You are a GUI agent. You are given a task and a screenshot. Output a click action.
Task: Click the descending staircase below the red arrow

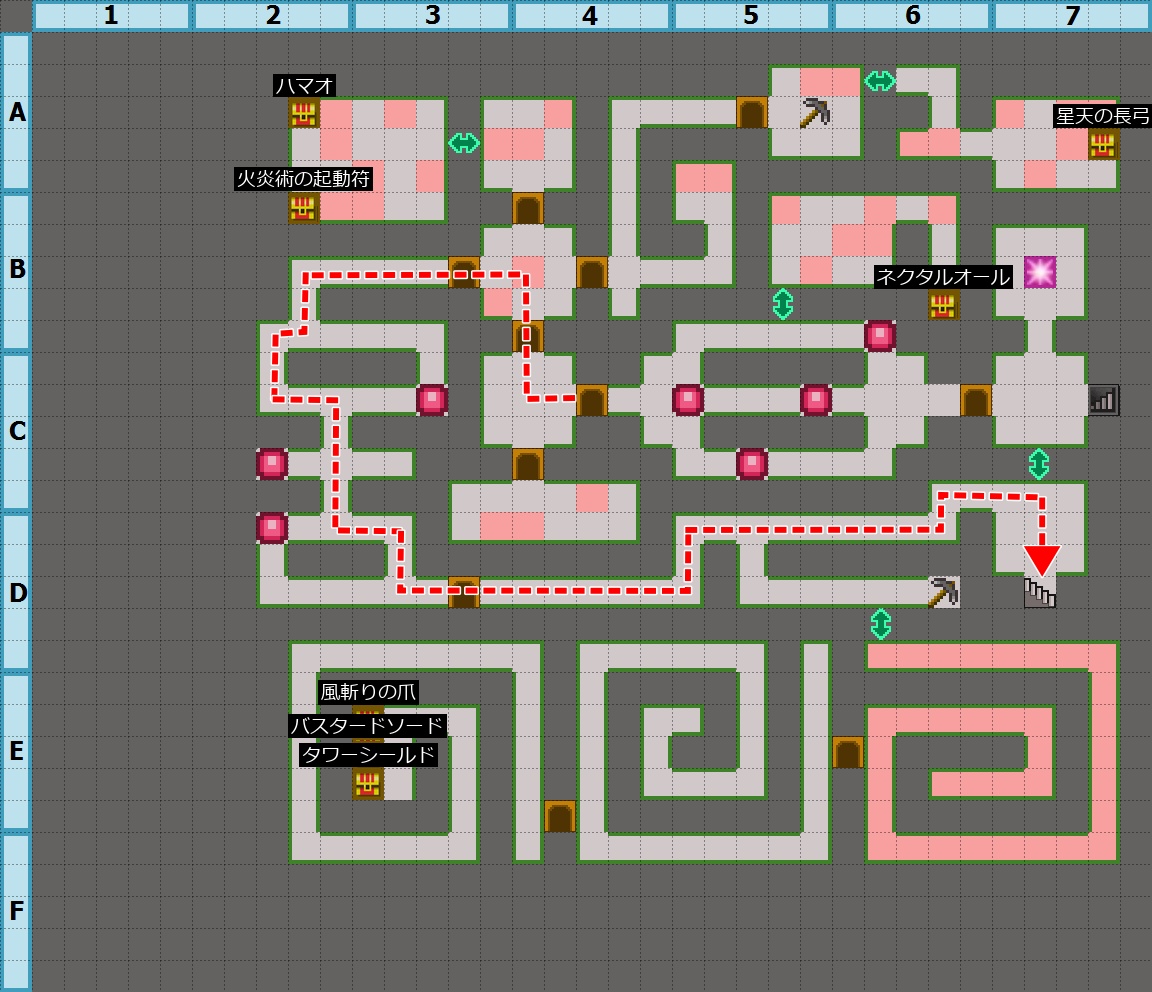click(1040, 593)
